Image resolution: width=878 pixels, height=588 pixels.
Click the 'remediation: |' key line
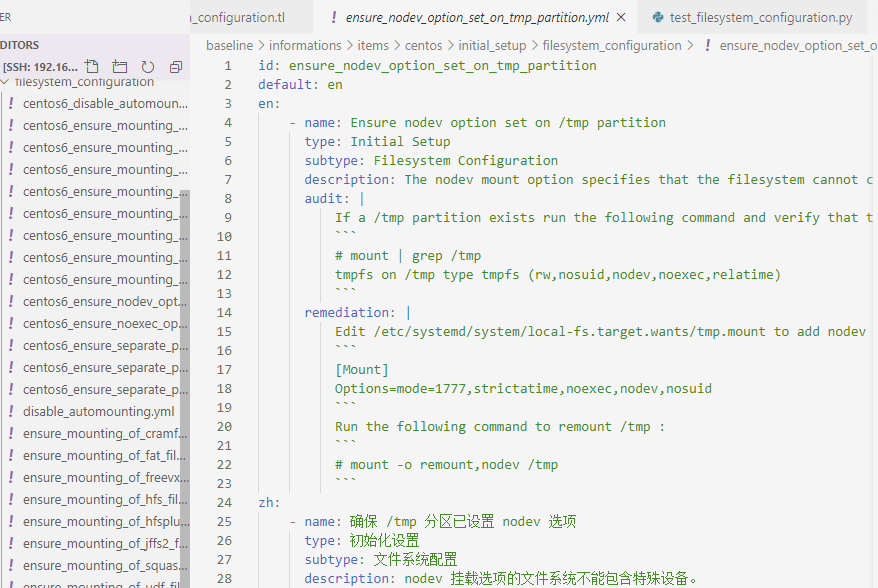[357, 312]
